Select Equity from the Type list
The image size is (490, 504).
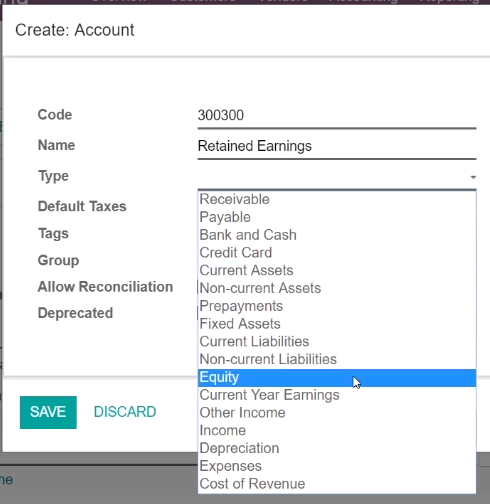coord(337,378)
